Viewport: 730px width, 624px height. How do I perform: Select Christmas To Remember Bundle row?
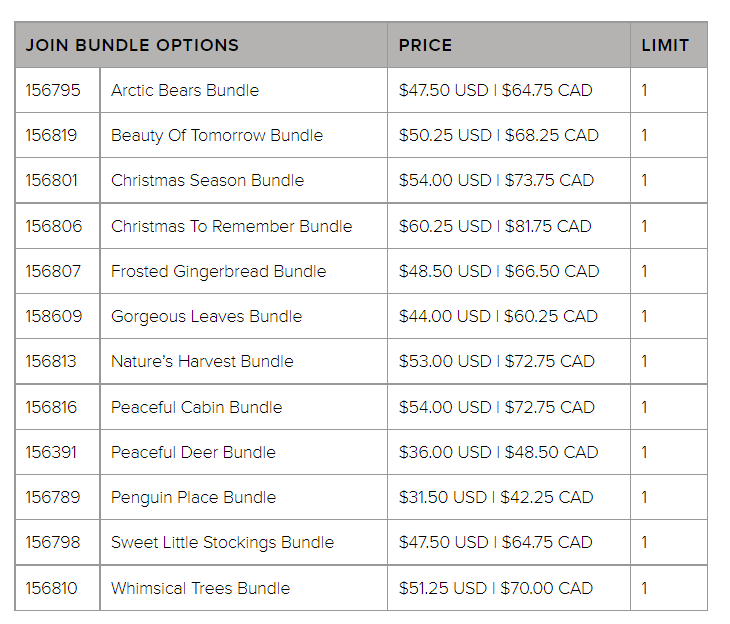[x=231, y=226]
